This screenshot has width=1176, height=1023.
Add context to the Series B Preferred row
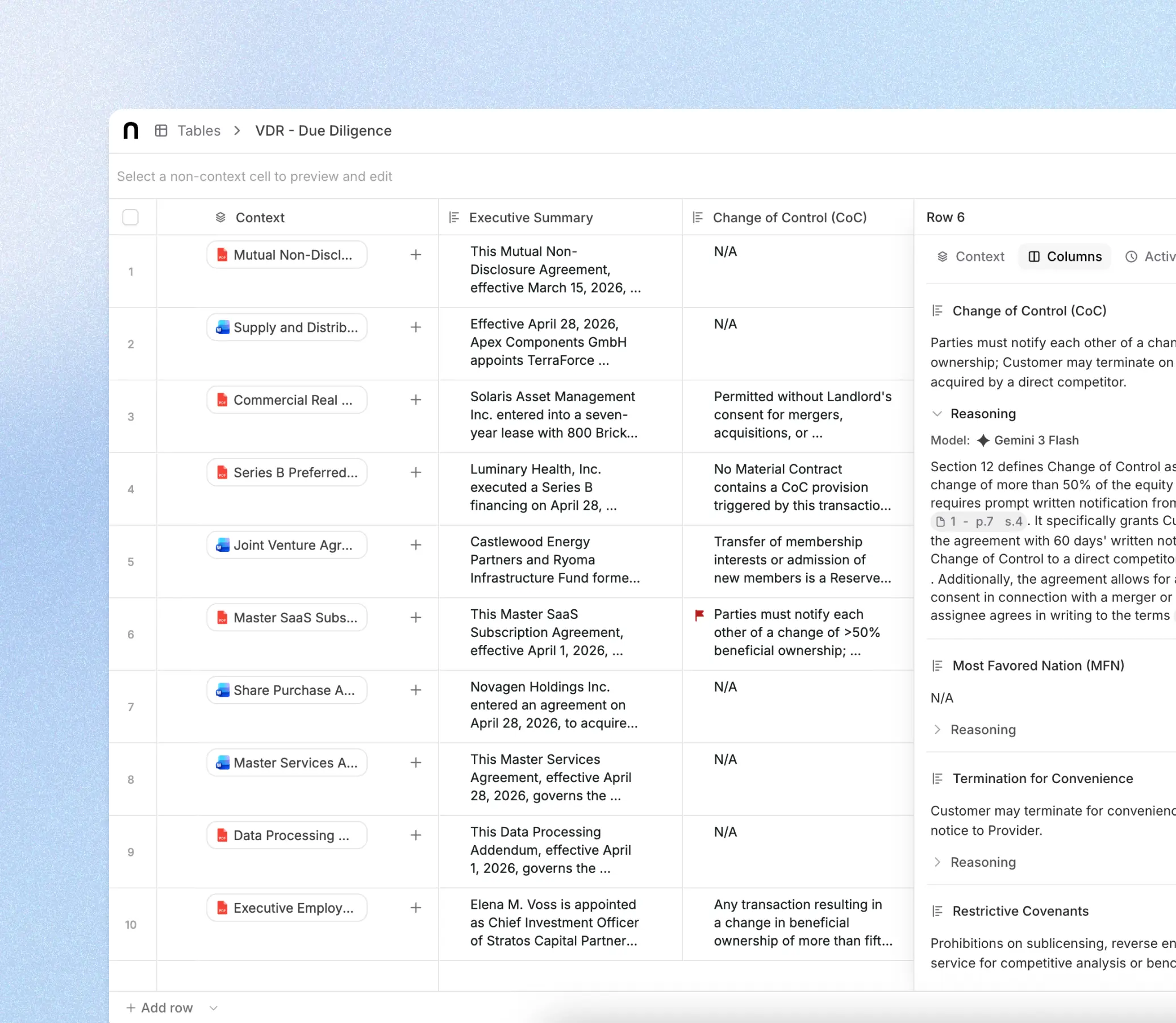pos(416,472)
